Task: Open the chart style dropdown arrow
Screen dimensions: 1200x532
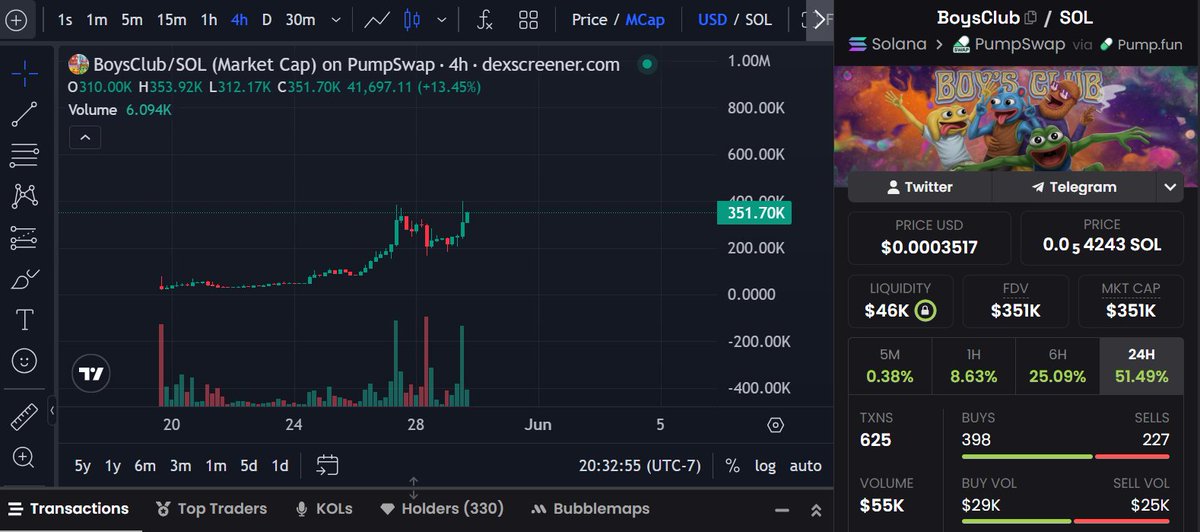Action: [x=440, y=19]
